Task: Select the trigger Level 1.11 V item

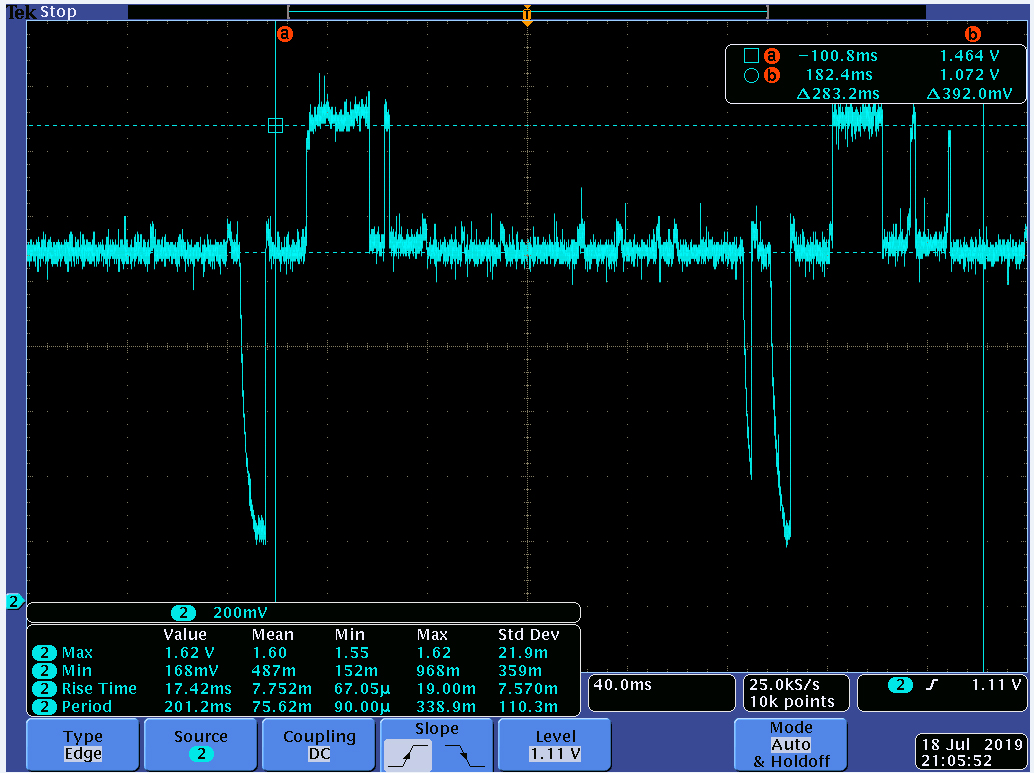Action: 555,745
